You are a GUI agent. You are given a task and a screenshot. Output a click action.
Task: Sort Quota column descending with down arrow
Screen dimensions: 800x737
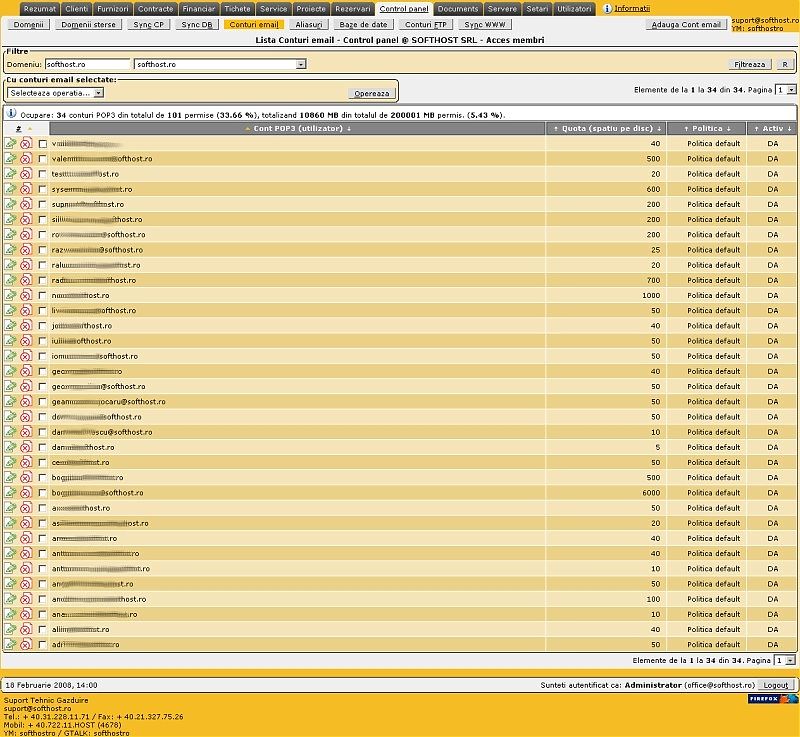[x=659, y=129]
